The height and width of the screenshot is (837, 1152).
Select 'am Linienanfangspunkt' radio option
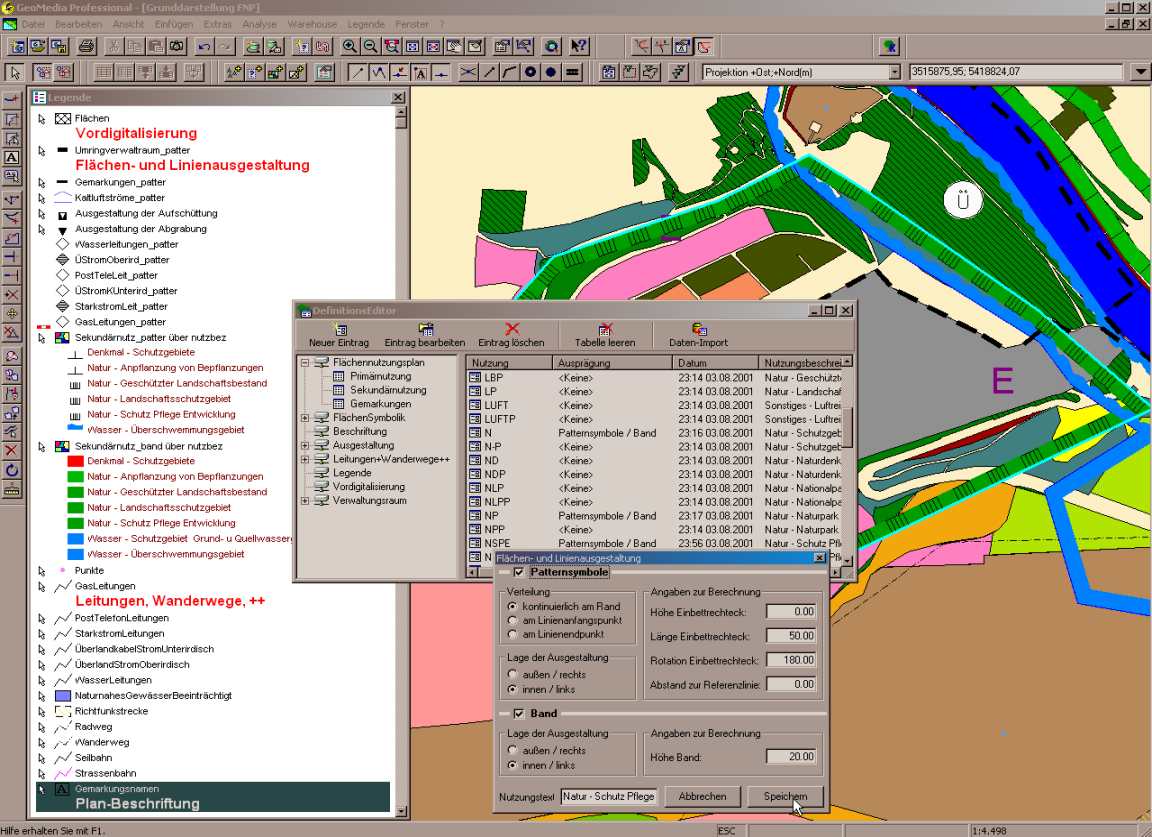pyautogui.click(x=512, y=620)
